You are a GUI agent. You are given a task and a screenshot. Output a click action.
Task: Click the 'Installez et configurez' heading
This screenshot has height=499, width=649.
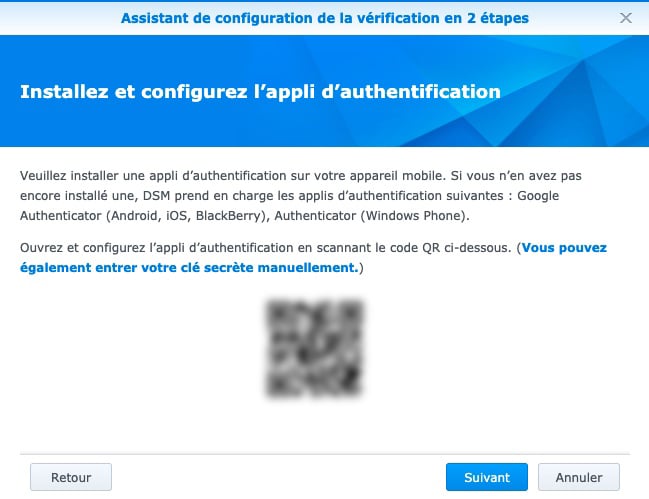tap(135, 91)
